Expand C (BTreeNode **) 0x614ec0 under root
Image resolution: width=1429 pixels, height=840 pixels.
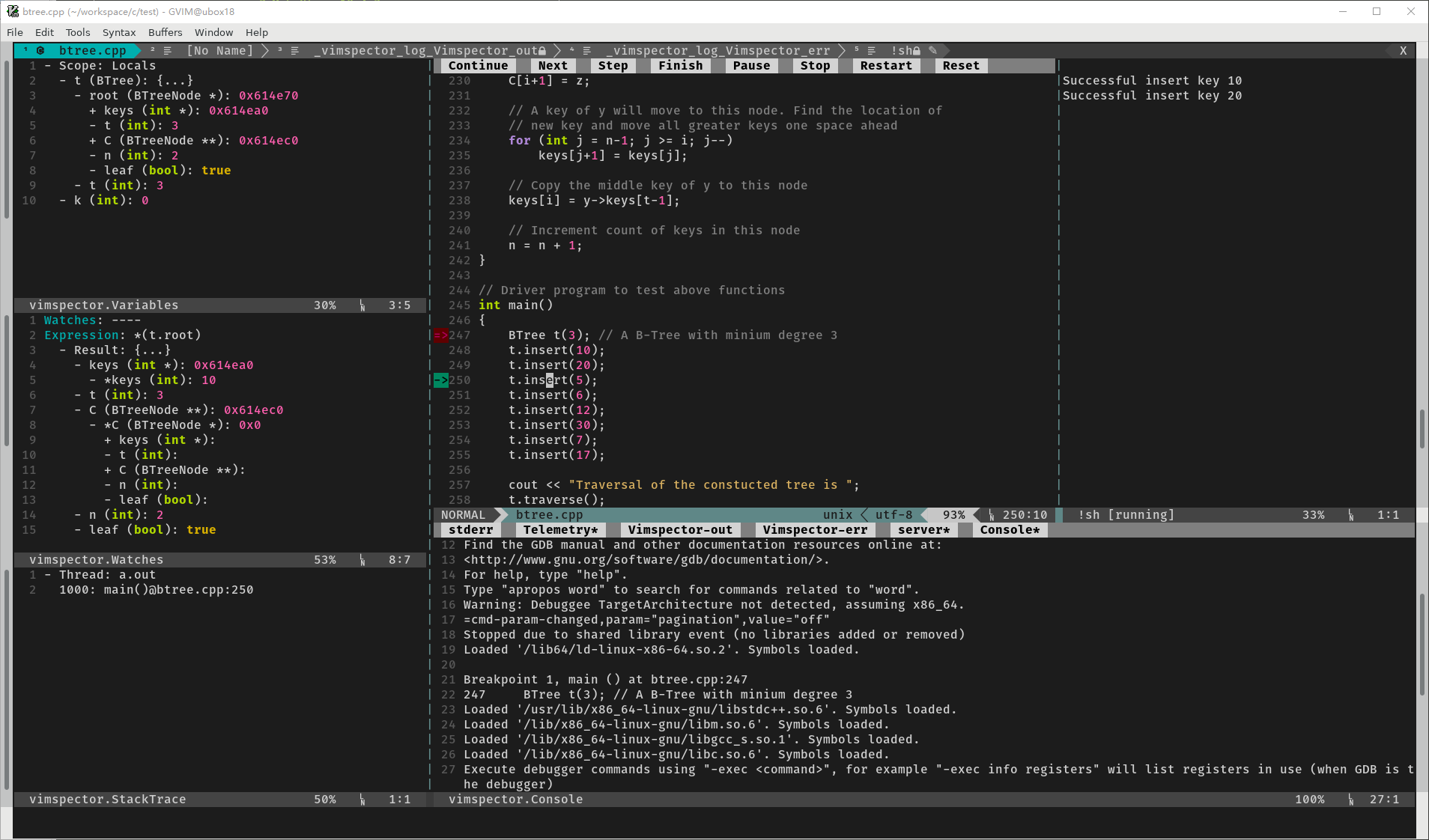[93, 141]
